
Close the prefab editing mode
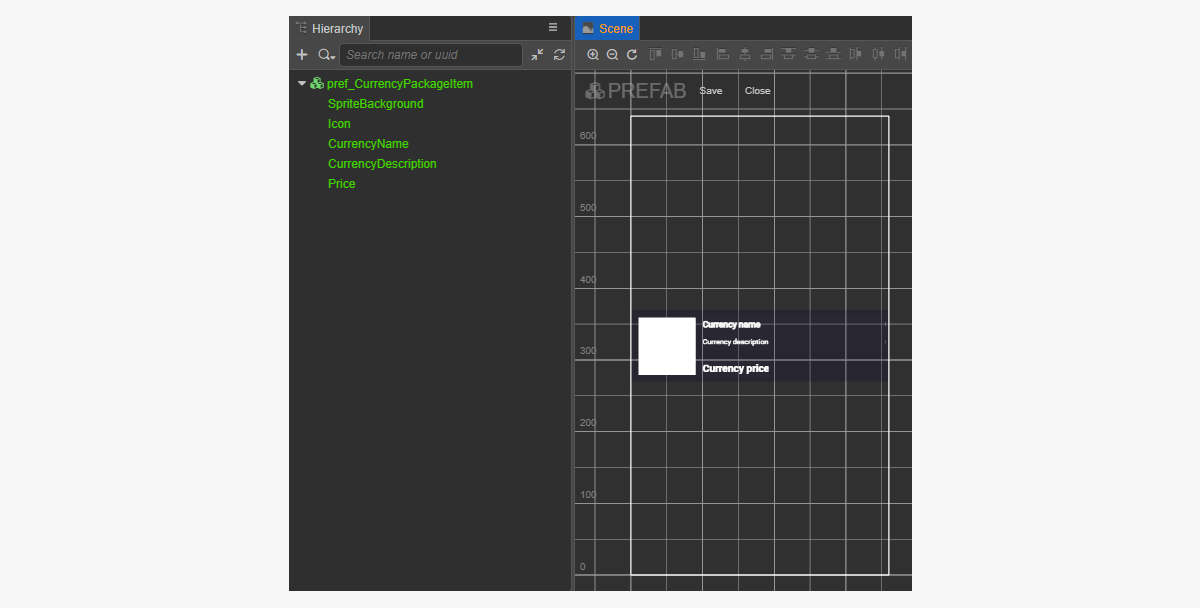[x=757, y=91]
